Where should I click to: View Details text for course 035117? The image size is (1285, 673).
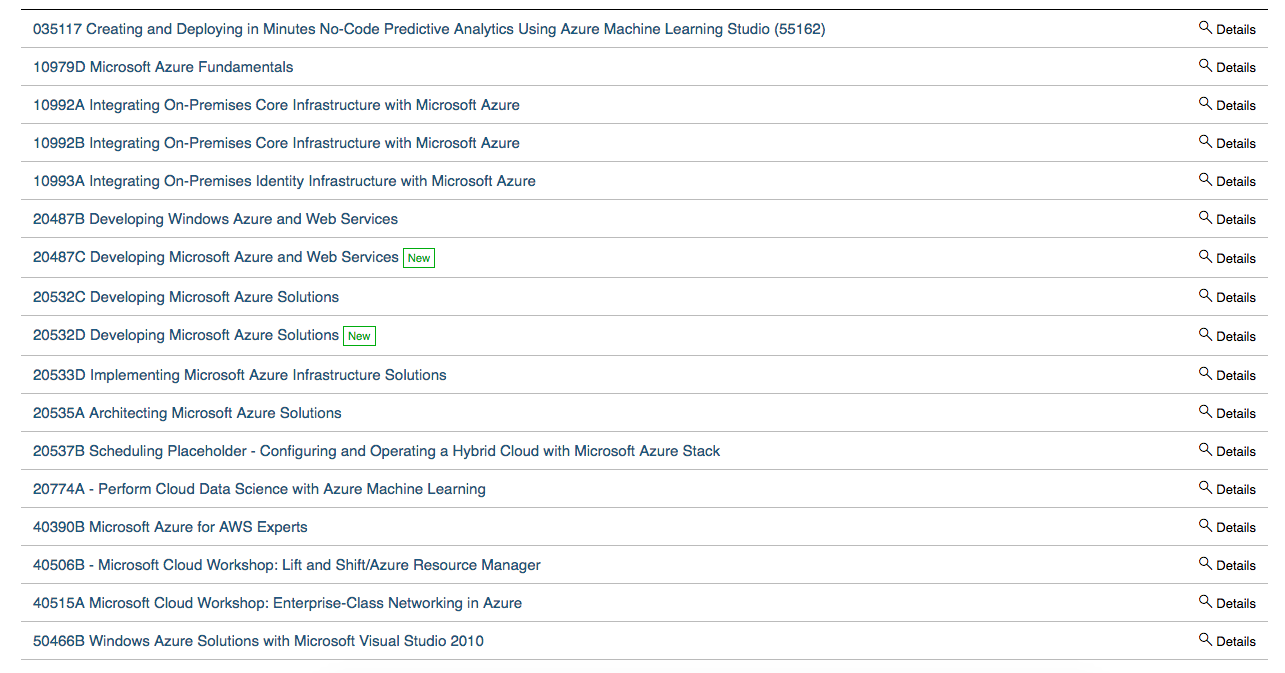pyautogui.click(x=1236, y=30)
